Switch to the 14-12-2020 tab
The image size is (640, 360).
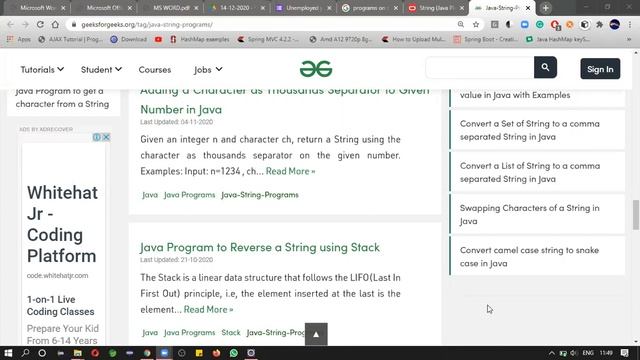click(236, 8)
